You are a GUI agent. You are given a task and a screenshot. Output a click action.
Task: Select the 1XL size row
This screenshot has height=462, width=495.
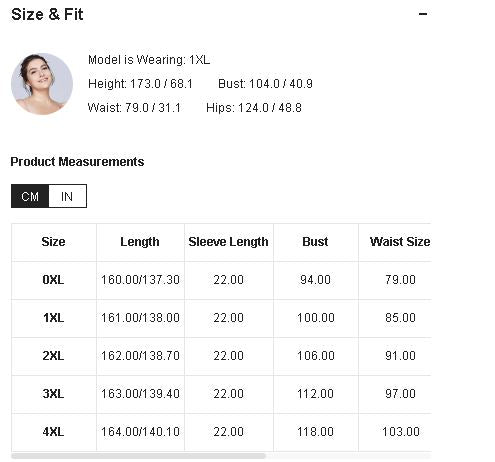pyautogui.click(x=221, y=318)
